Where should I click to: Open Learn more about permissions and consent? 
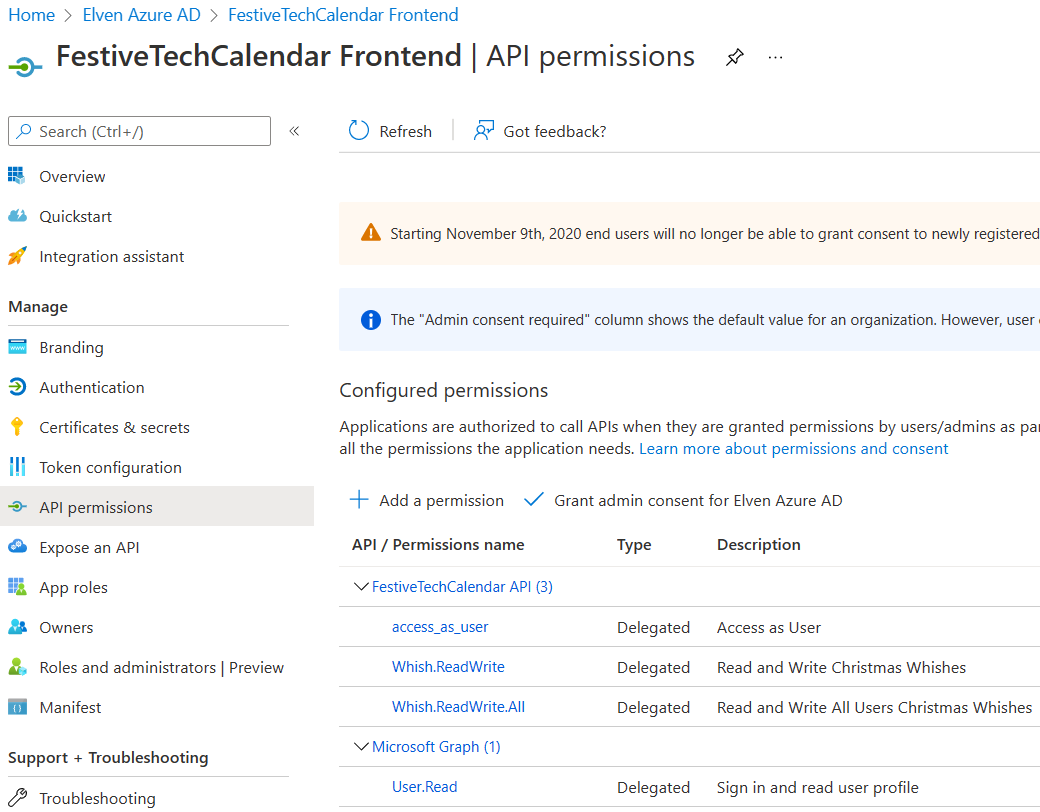pyautogui.click(x=793, y=448)
